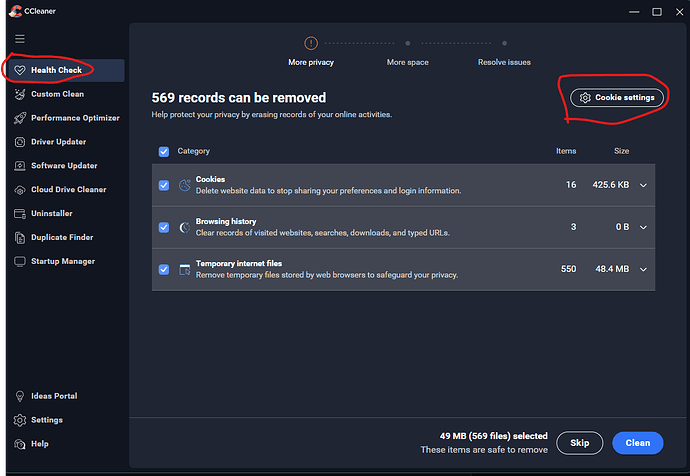Click the Cloud Drive Cleaner icon
This screenshot has width=690, height=476.
(x=20, y=190)
